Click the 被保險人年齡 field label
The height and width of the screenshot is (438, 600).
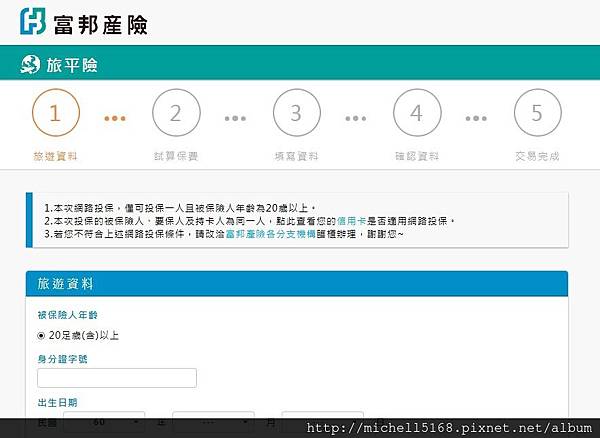68,315
